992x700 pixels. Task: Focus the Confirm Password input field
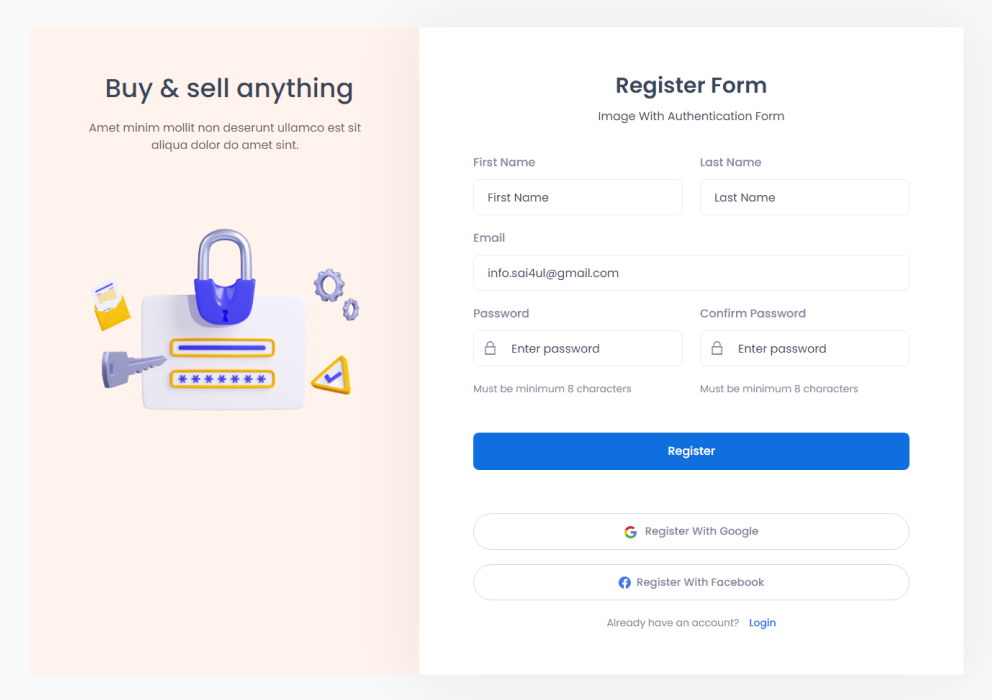click(815, 349)
